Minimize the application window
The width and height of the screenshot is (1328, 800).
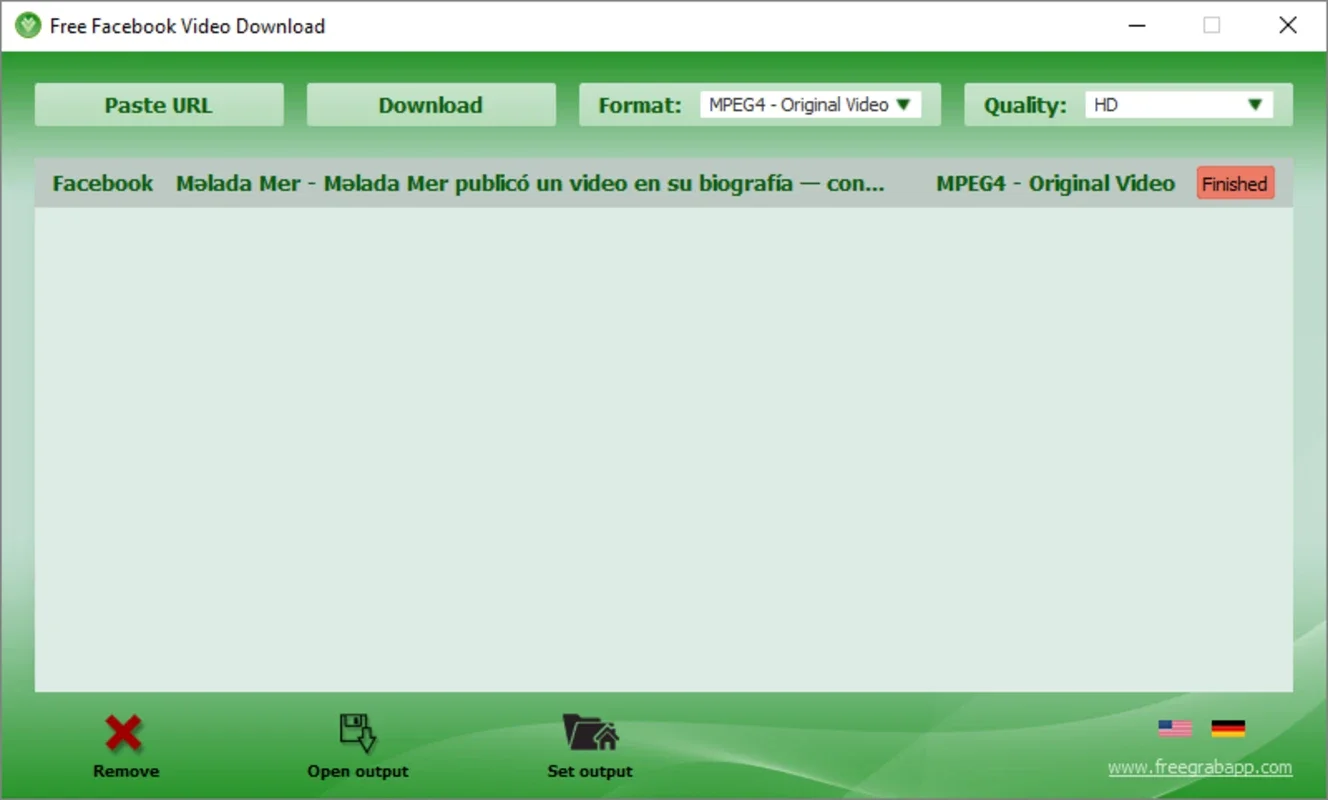(1136, 26)
